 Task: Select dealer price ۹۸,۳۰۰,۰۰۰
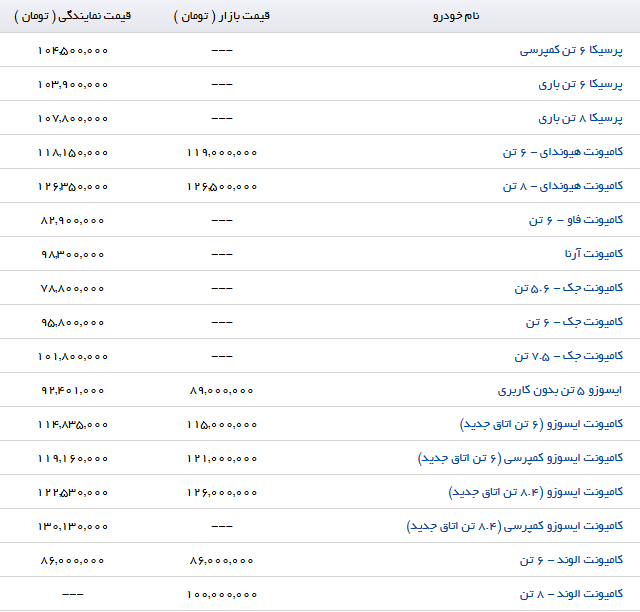pos(72,254)
